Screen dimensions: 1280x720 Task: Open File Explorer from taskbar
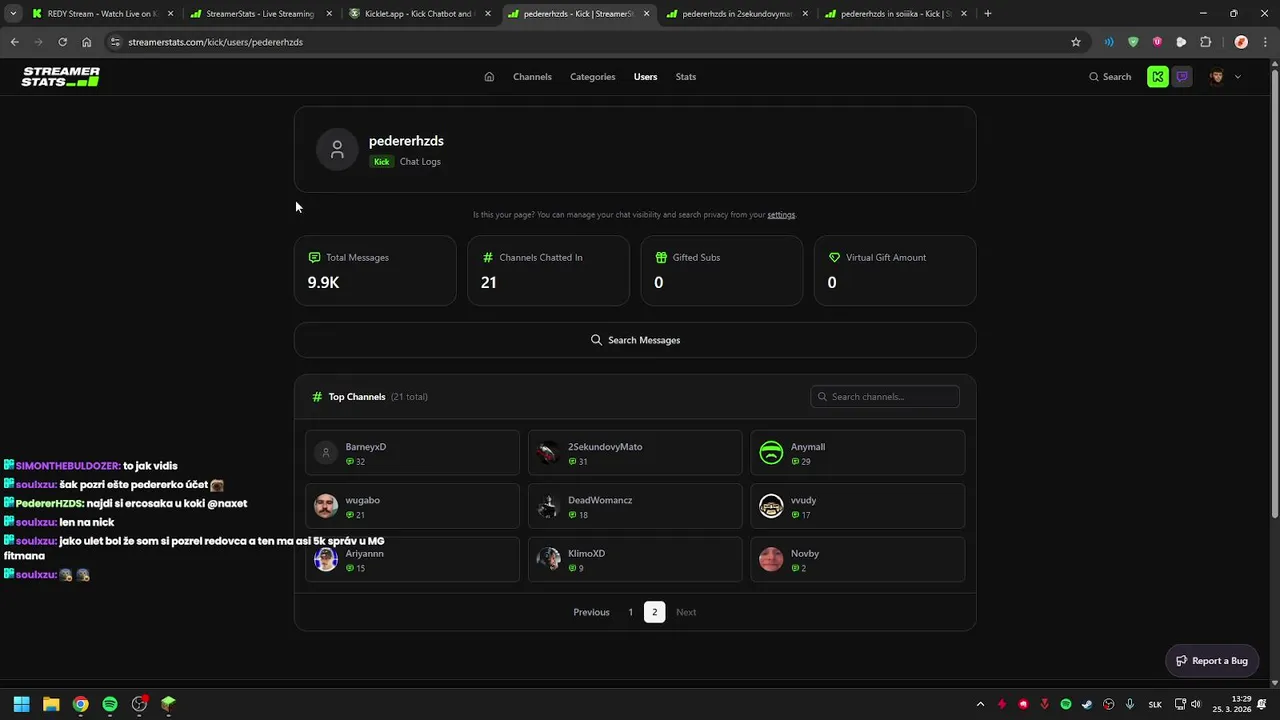point(51,704)
